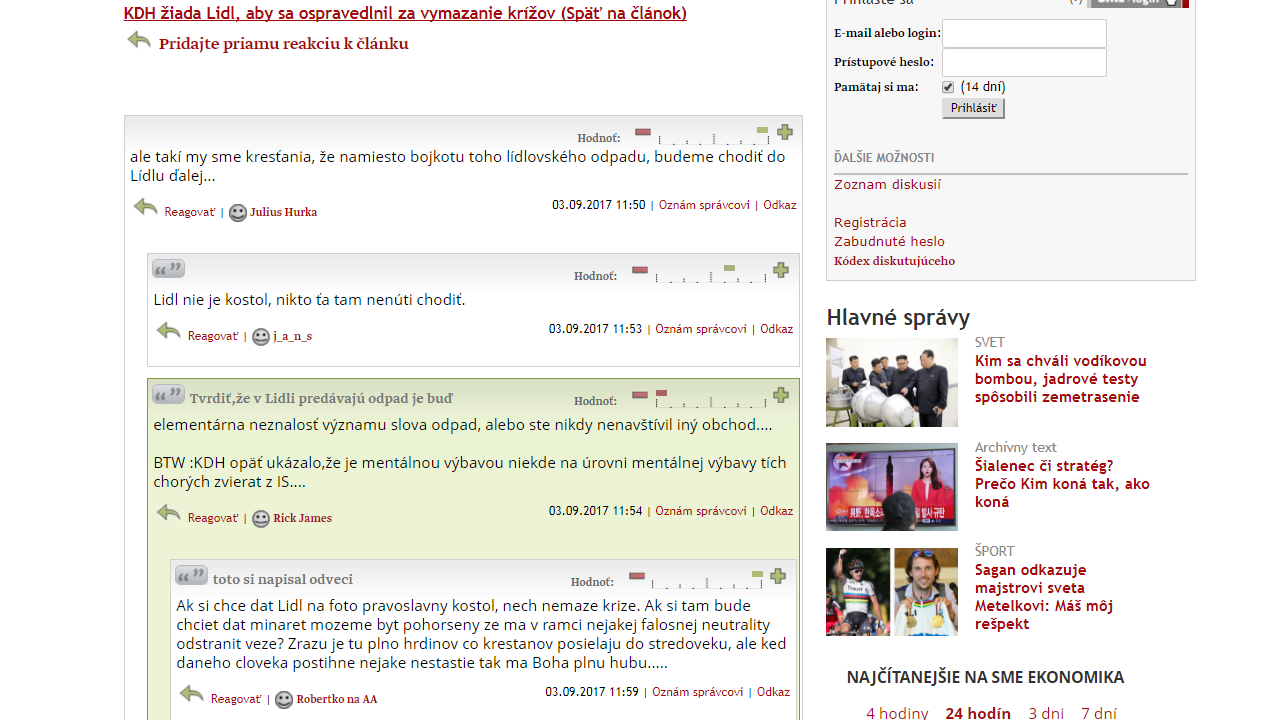The width and height of the screenshot is (1280, 720).
Task: Select the '4 hodiny' tab
Action: click(897, 713)
